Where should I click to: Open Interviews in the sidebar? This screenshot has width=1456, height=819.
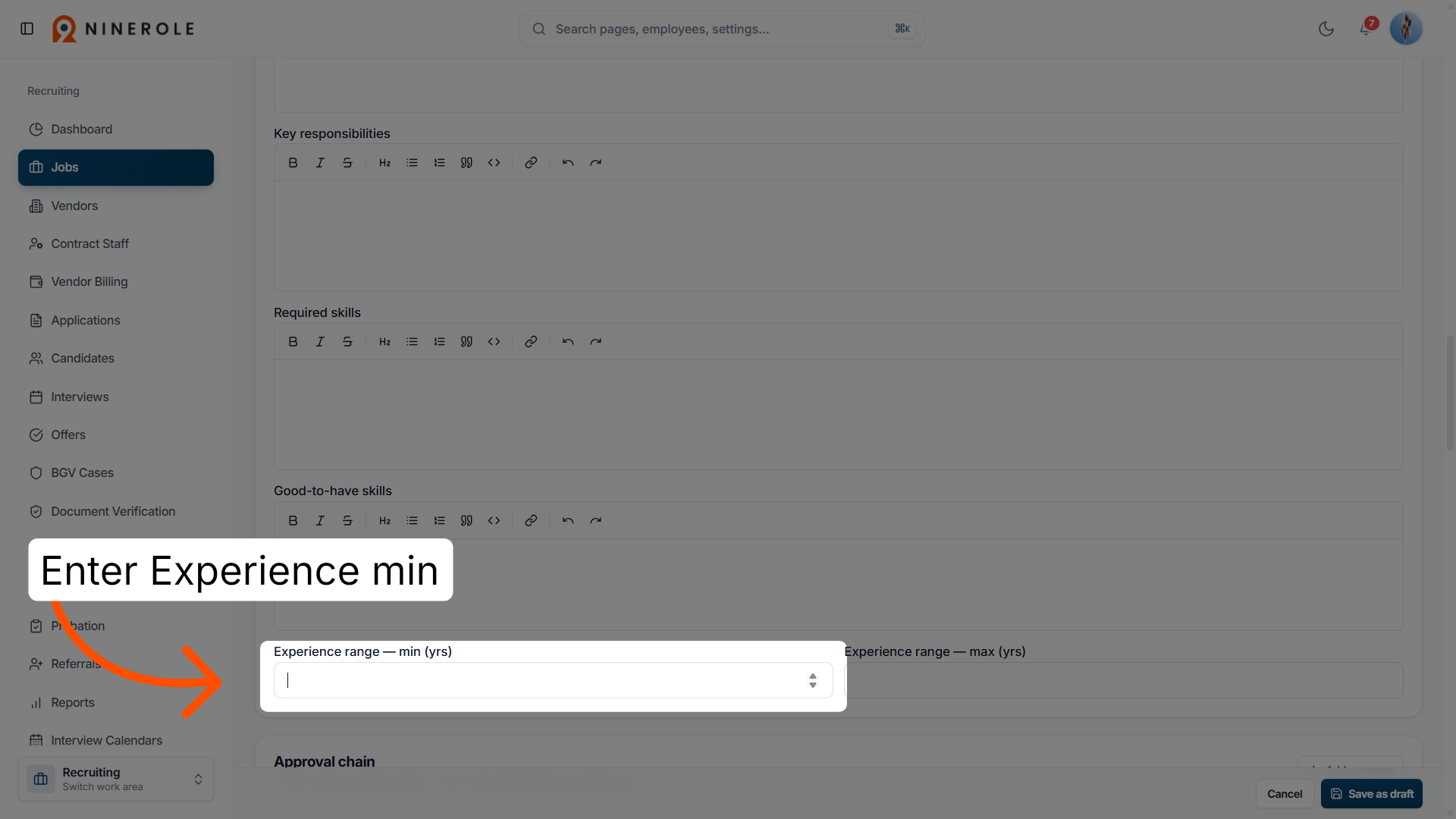pyautogui.click(x=116, y=397)
